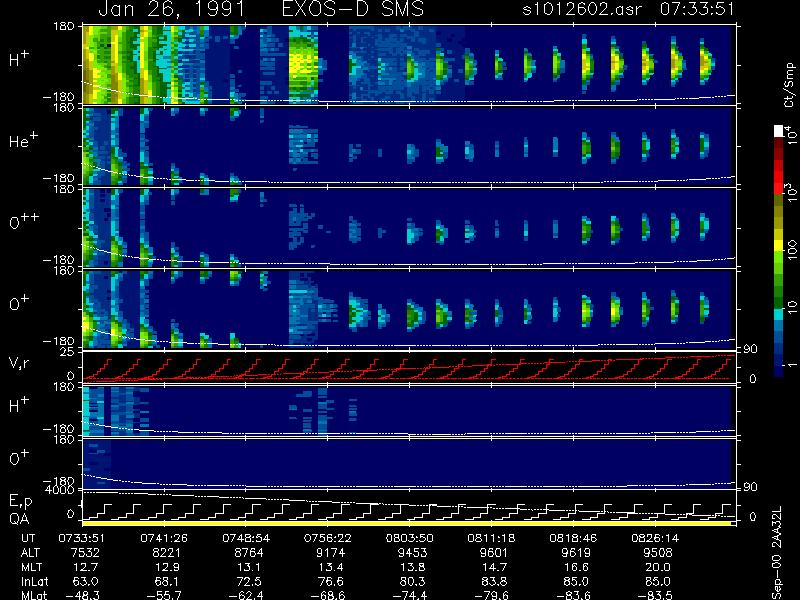Click the MLT value '16.6'
800x600 pixels.
click(576, 567)
